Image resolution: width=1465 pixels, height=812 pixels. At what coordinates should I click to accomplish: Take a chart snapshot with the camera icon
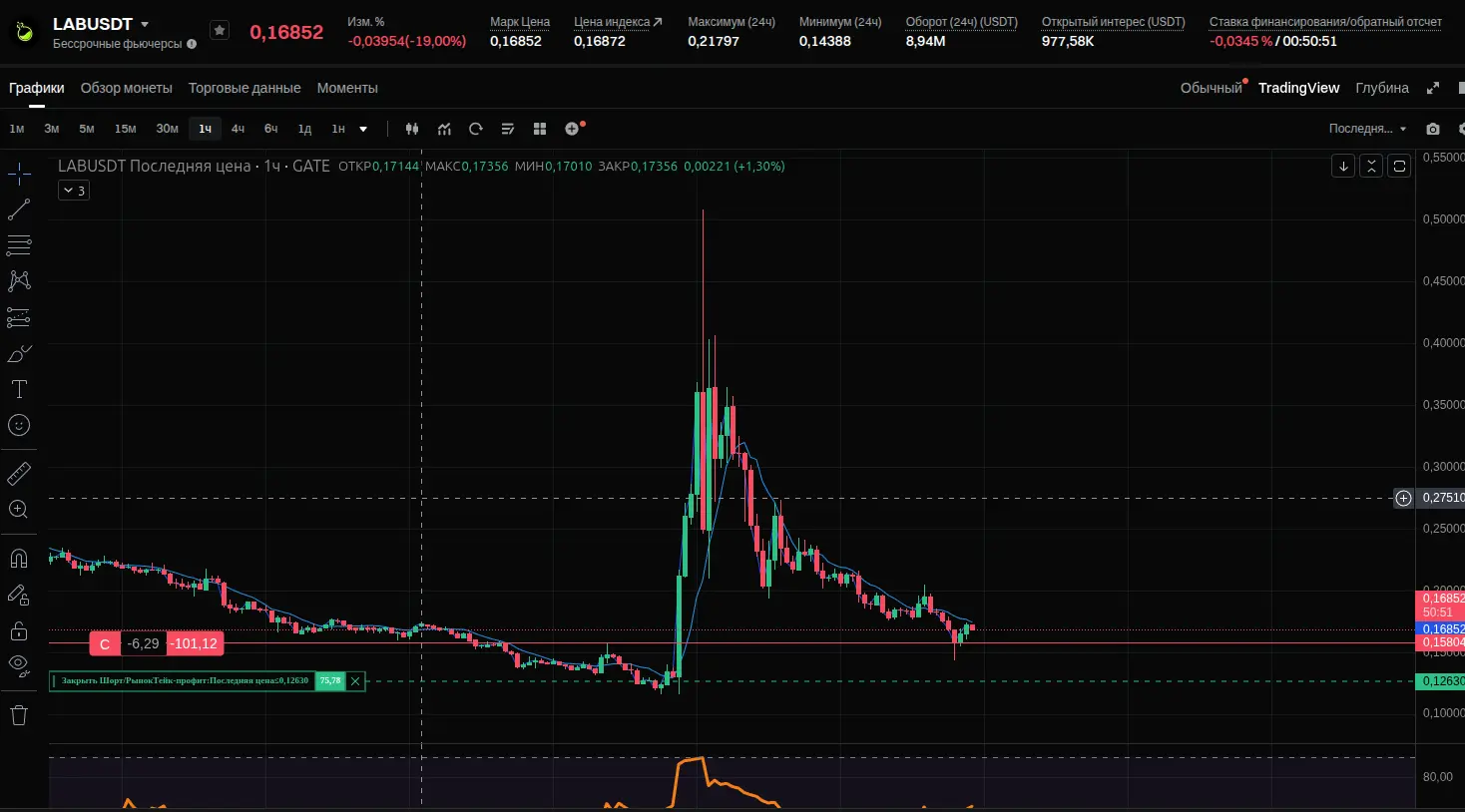point(1433,129)
